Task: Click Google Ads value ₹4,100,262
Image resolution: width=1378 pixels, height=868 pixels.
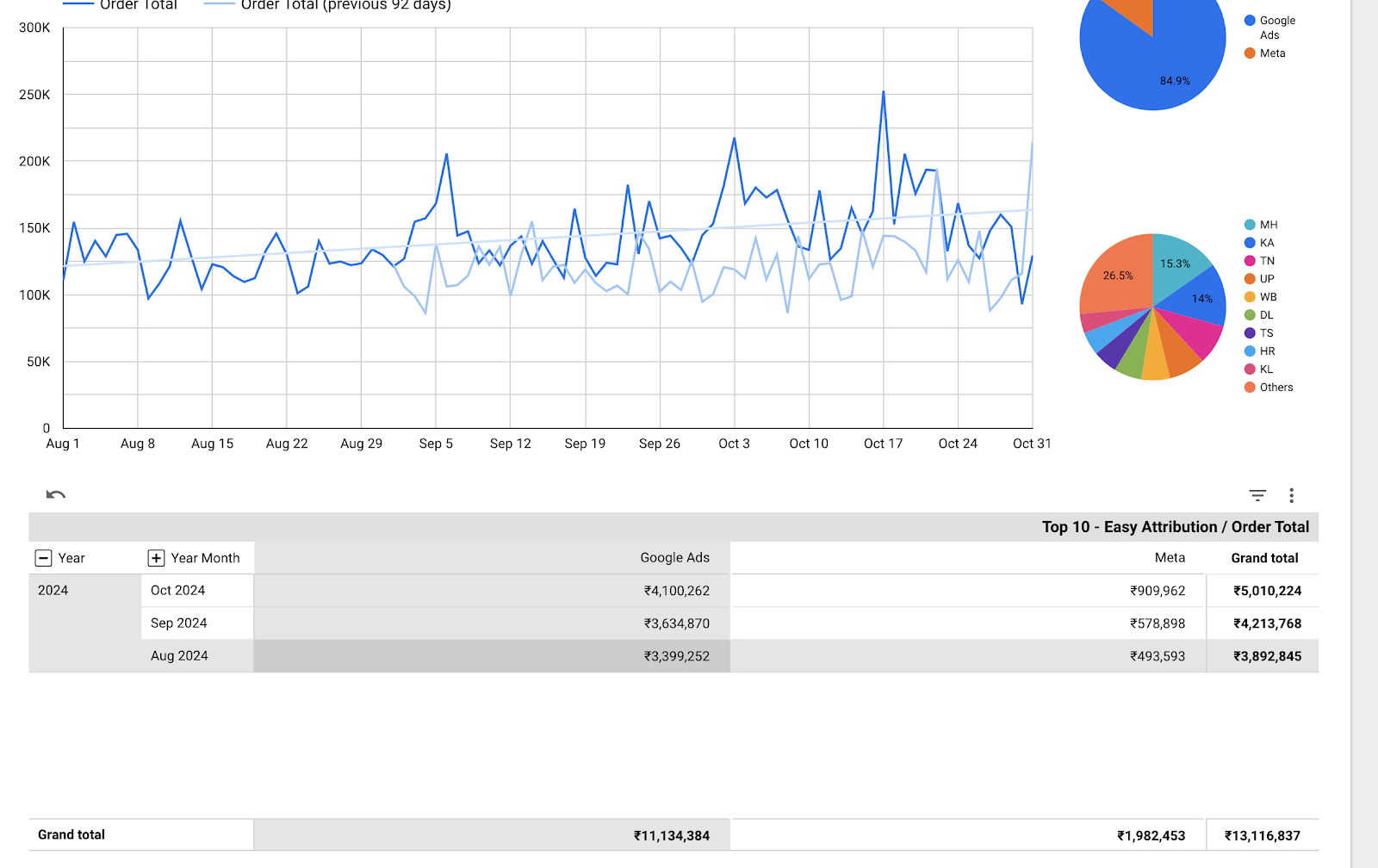Action: pos(677,591)
